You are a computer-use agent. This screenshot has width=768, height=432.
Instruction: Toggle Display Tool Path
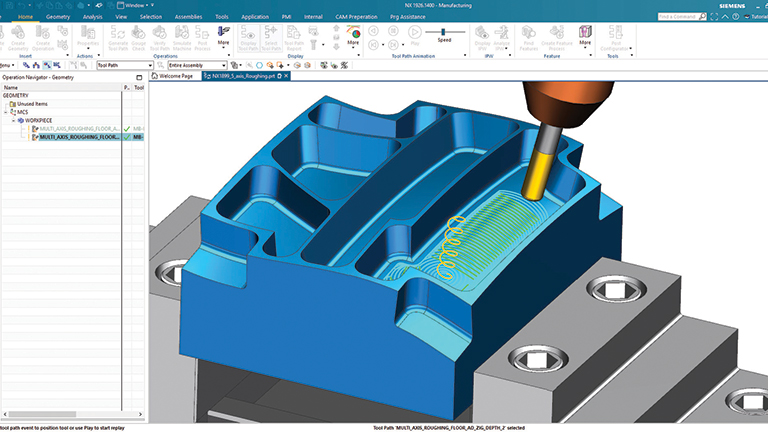pyautogui.click(x=248, y=38)
